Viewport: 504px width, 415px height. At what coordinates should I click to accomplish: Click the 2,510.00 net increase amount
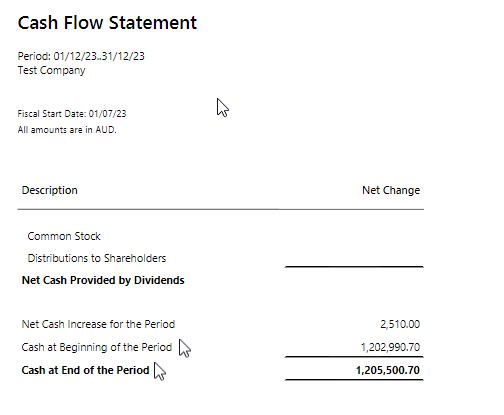(x=400, y=324)
